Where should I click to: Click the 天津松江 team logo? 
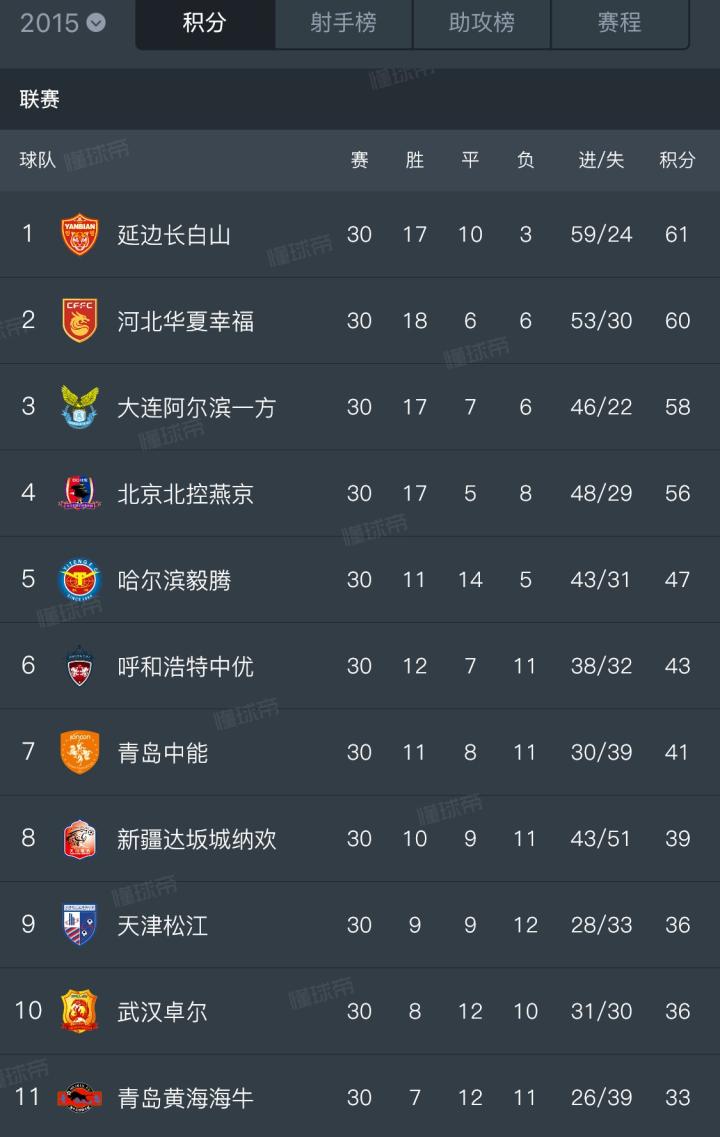coord(80,924)
